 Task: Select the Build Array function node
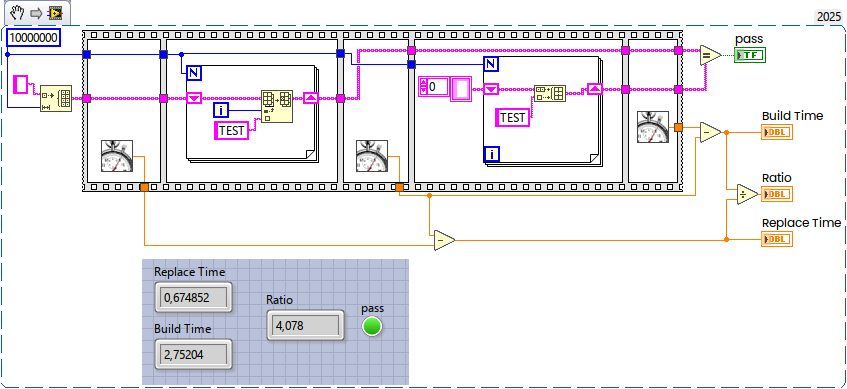tap(550, 93)
